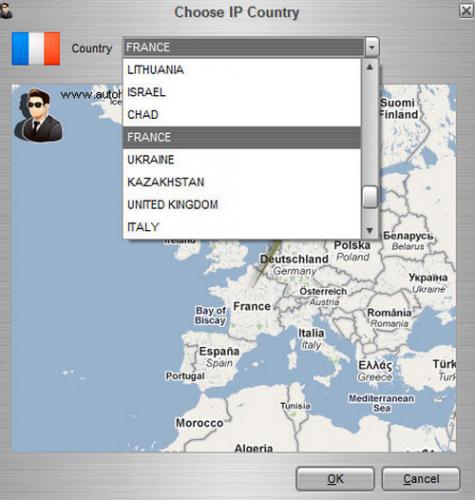Click the România label on the map
This screenshot has height=500, width=475.
(389, 313)
